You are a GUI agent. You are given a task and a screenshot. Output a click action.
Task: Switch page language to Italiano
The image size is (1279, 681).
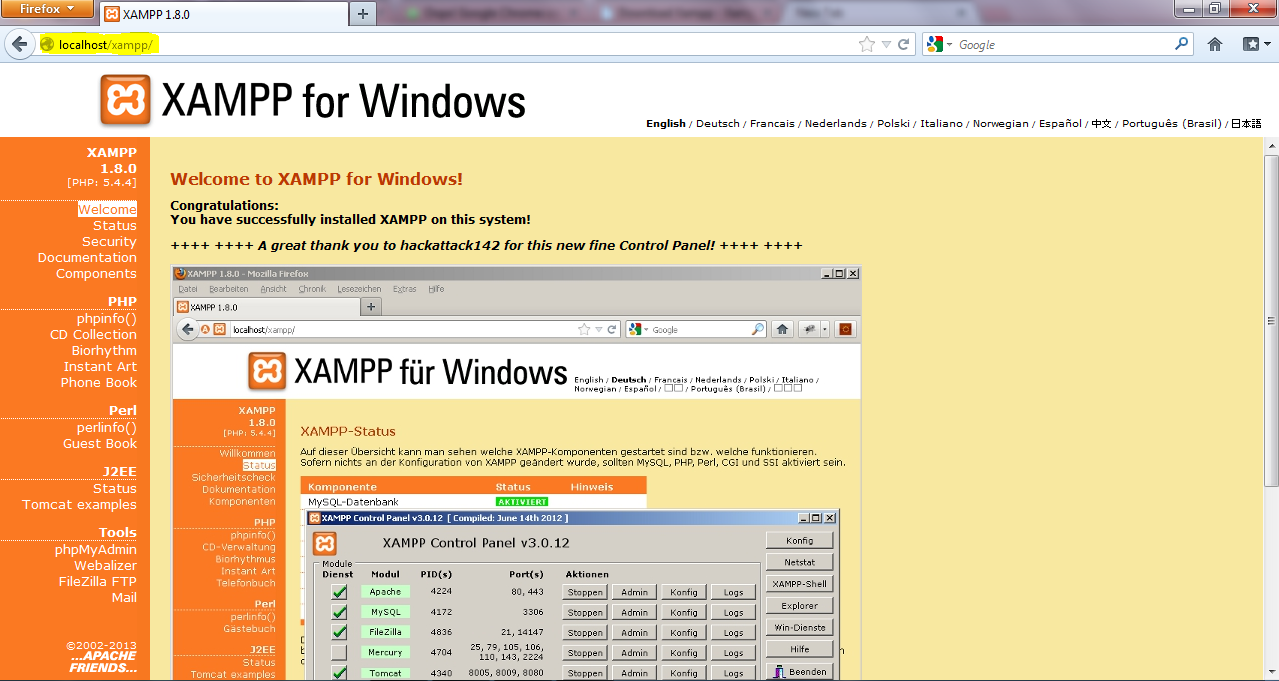[941, 124]
